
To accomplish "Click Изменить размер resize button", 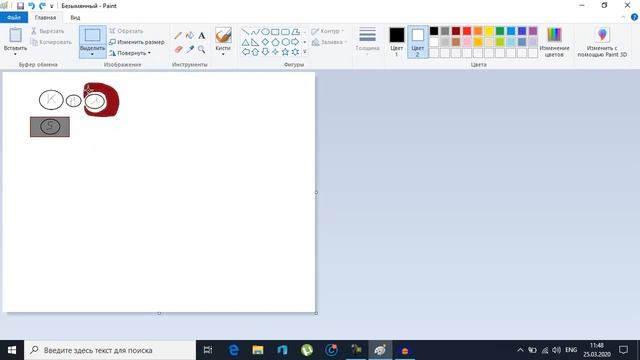I will [x=137, y=42].
